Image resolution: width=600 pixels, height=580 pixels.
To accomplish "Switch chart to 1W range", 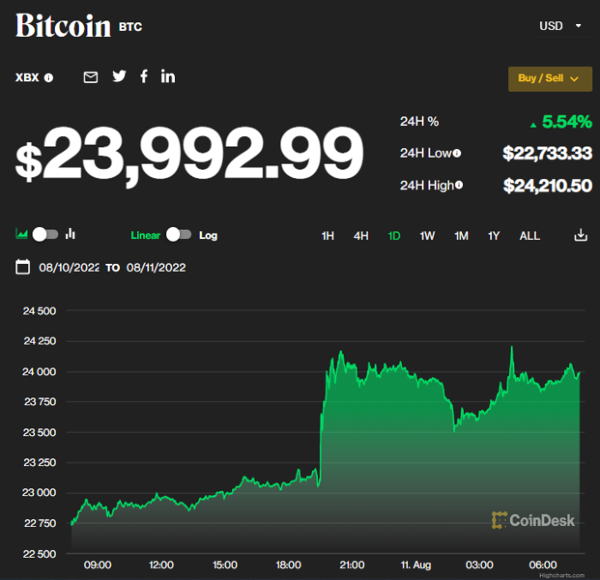I will coord(427,236).
